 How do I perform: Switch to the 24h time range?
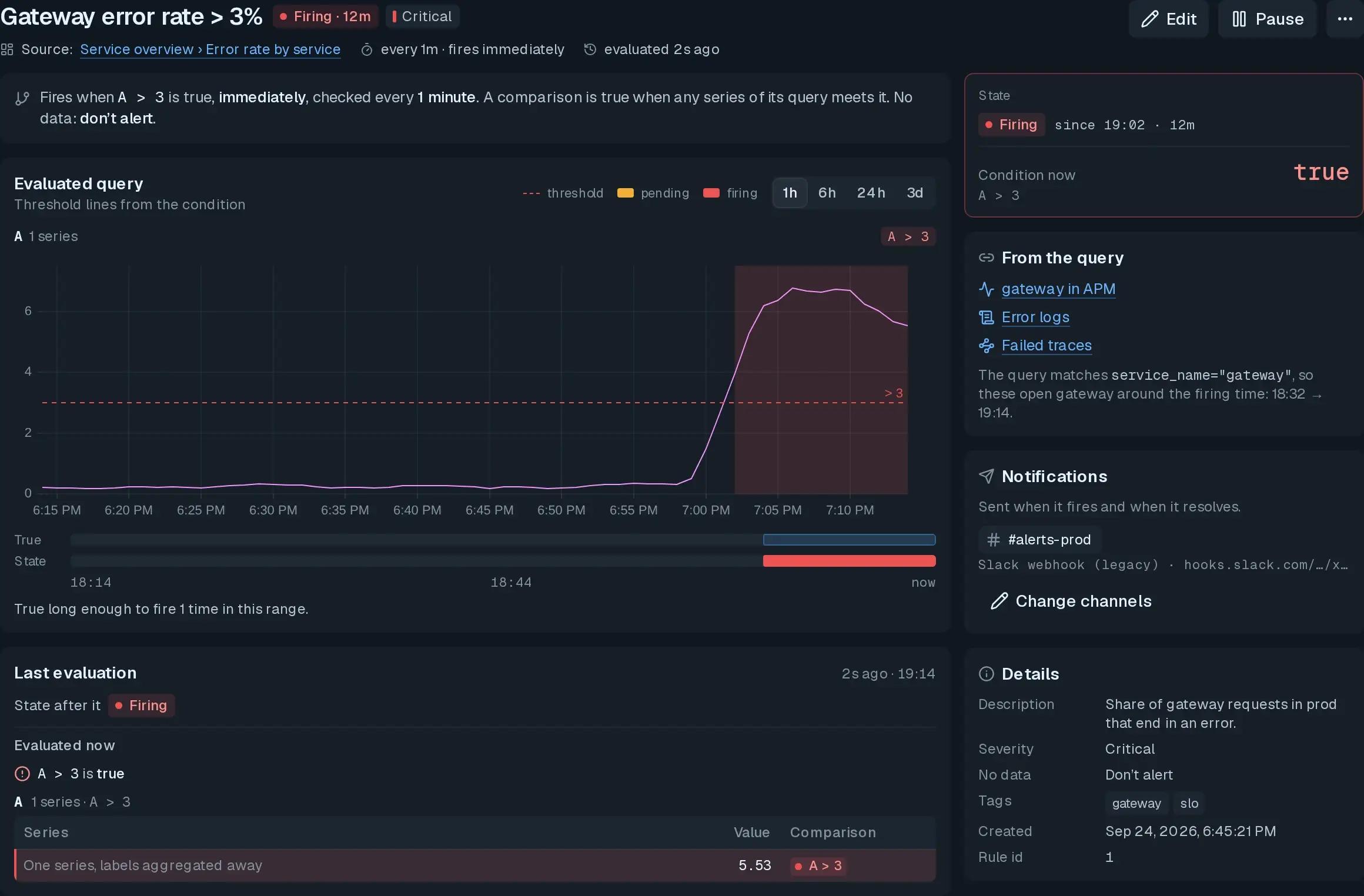[871, 193]
